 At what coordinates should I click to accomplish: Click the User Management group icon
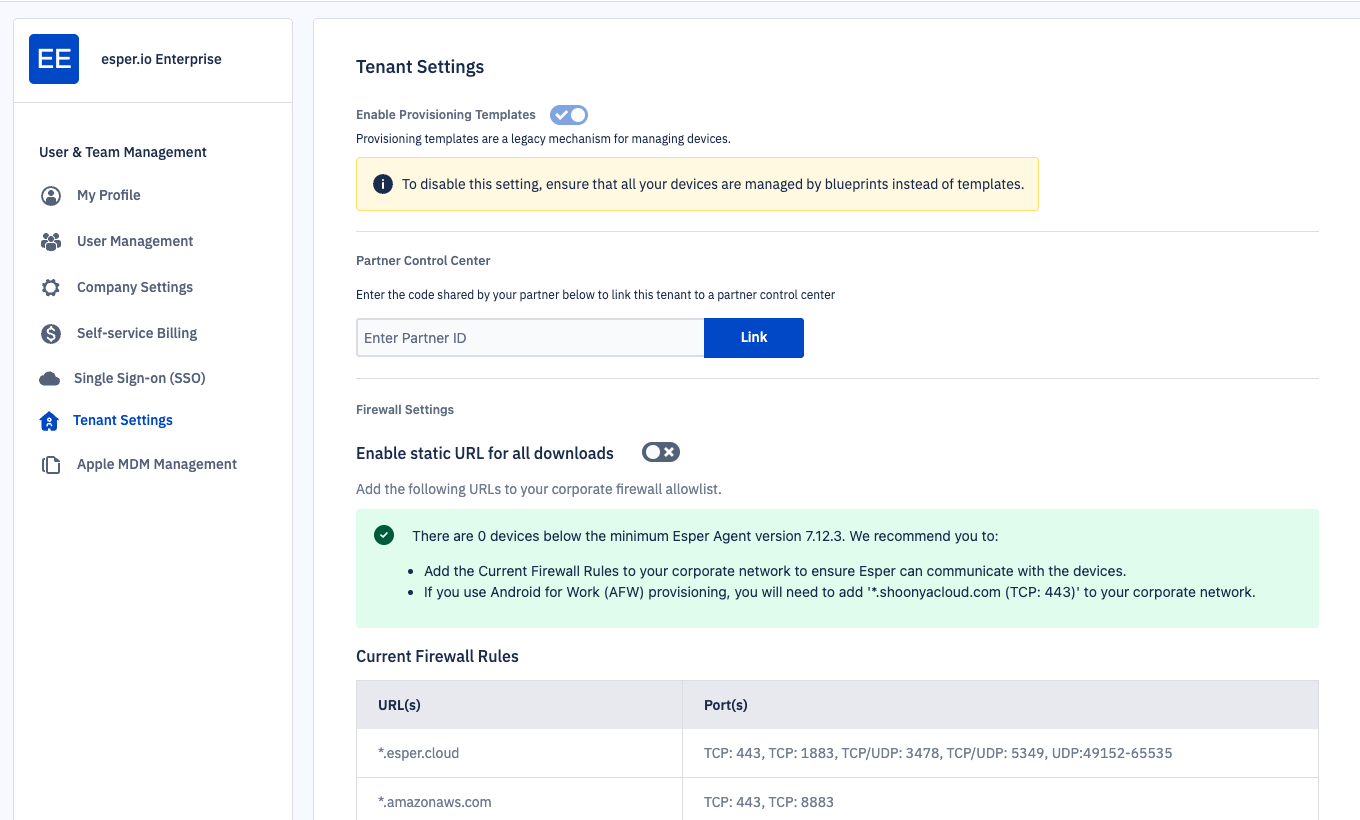tap(50, 241)
